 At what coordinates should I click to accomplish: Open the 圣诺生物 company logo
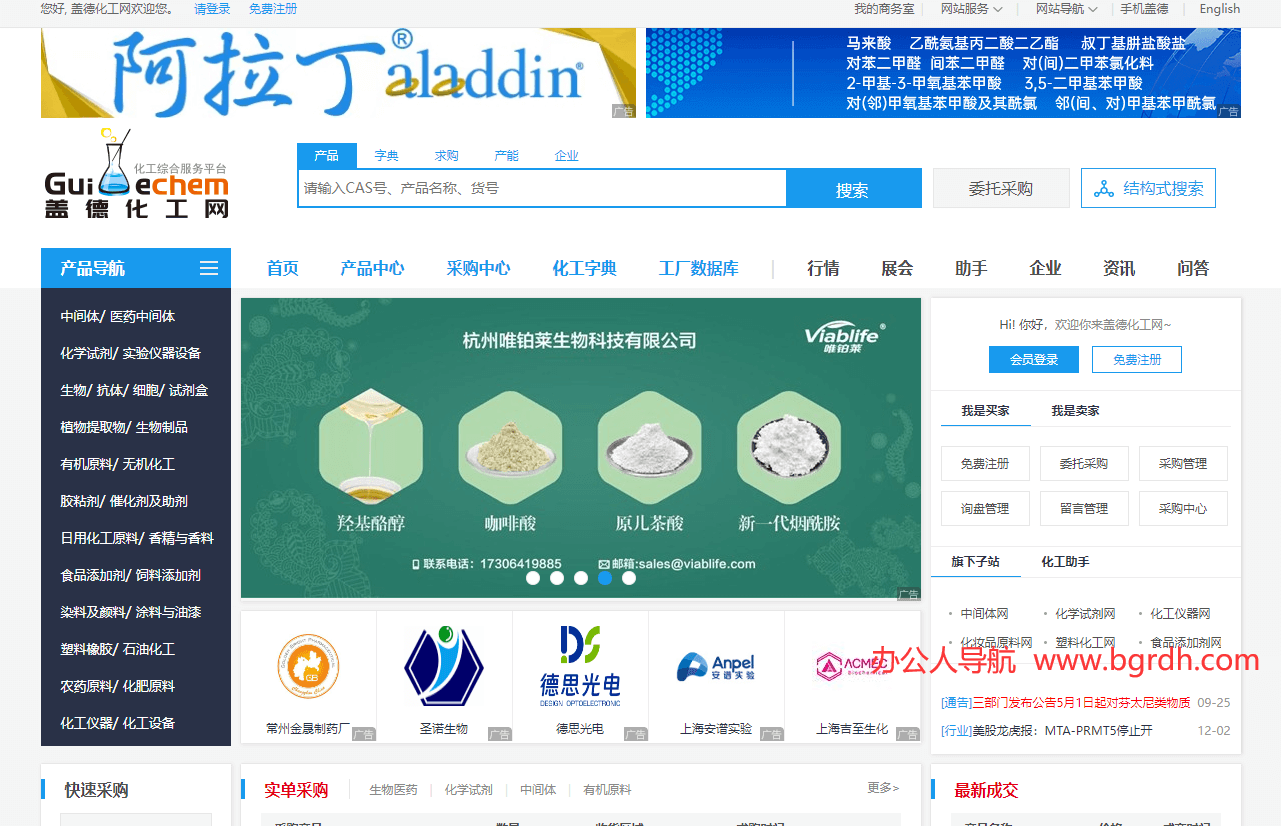tap(444, 666)
